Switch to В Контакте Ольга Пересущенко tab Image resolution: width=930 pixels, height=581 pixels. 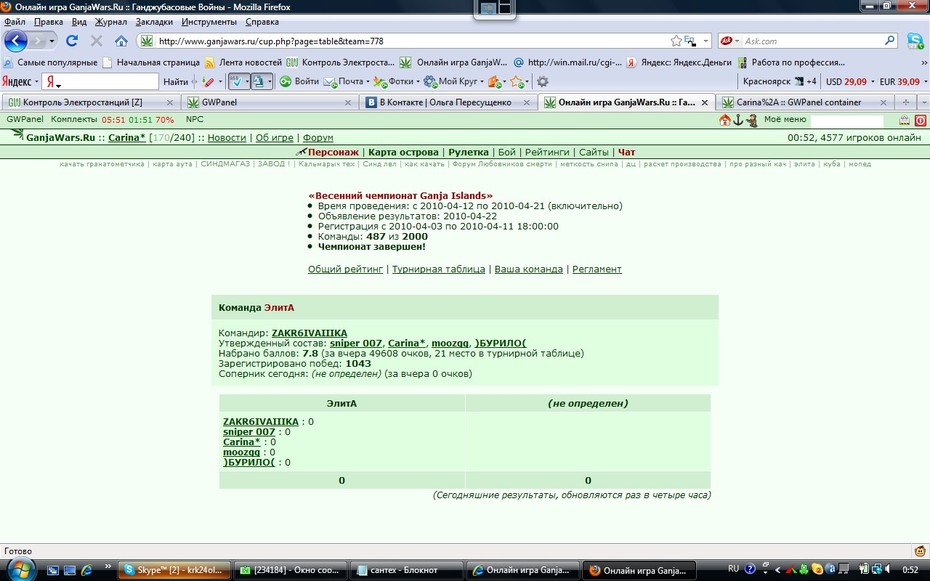tap(448, 103)
